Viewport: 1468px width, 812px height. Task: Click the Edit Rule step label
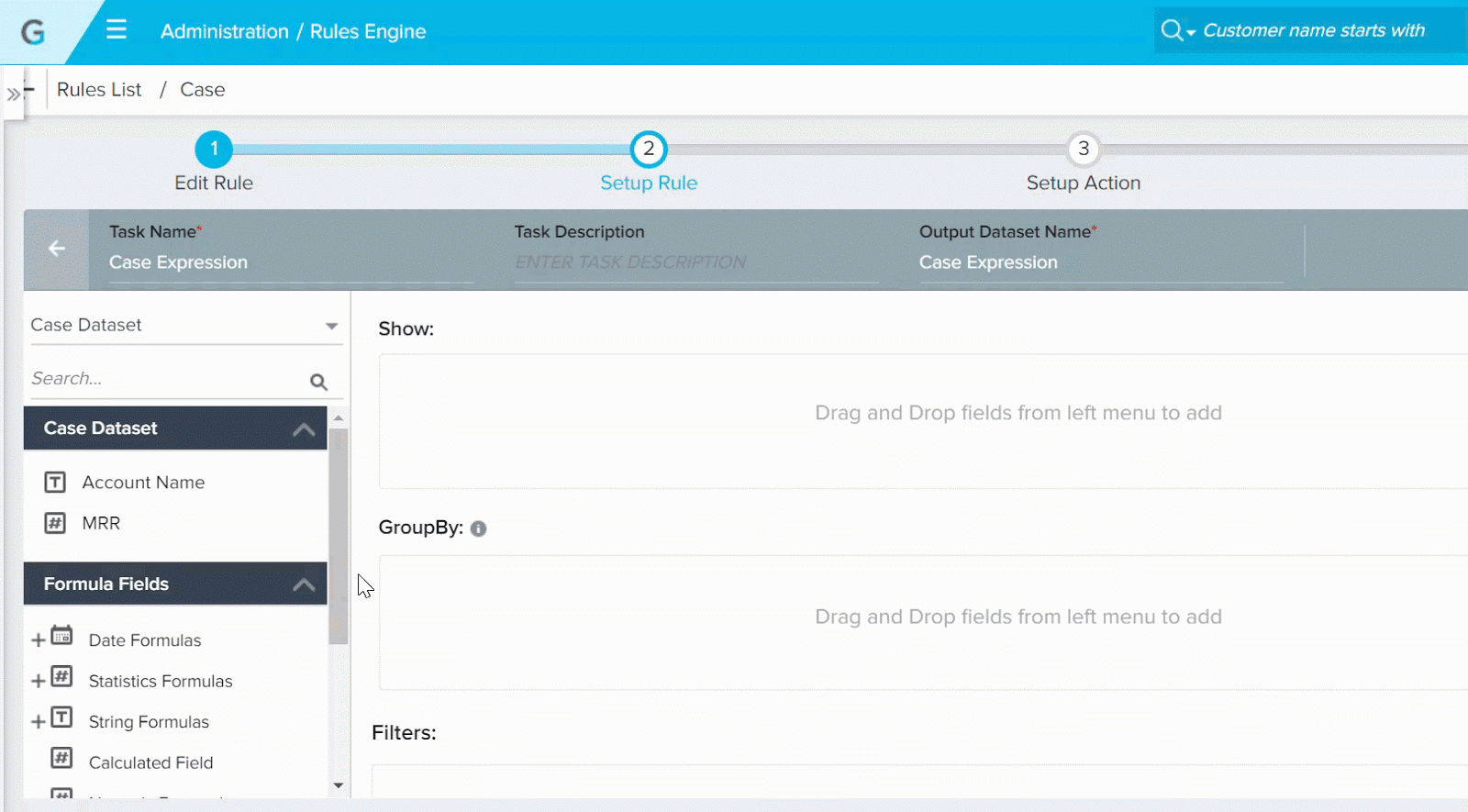[x=214, y=183]
